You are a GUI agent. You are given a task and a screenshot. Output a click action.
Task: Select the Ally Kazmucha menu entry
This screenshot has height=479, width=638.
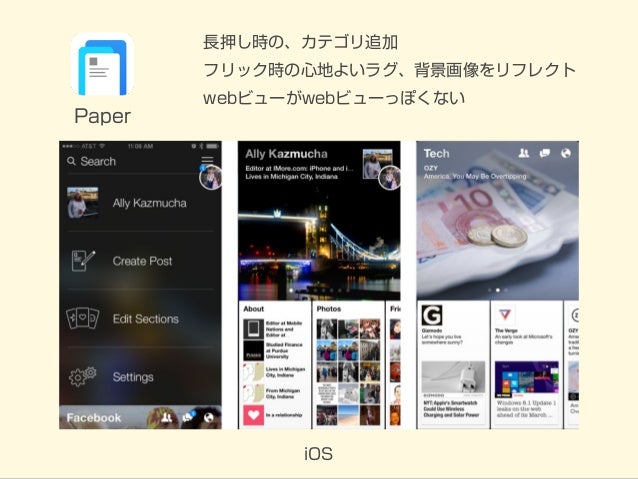[x=140, y=203]
